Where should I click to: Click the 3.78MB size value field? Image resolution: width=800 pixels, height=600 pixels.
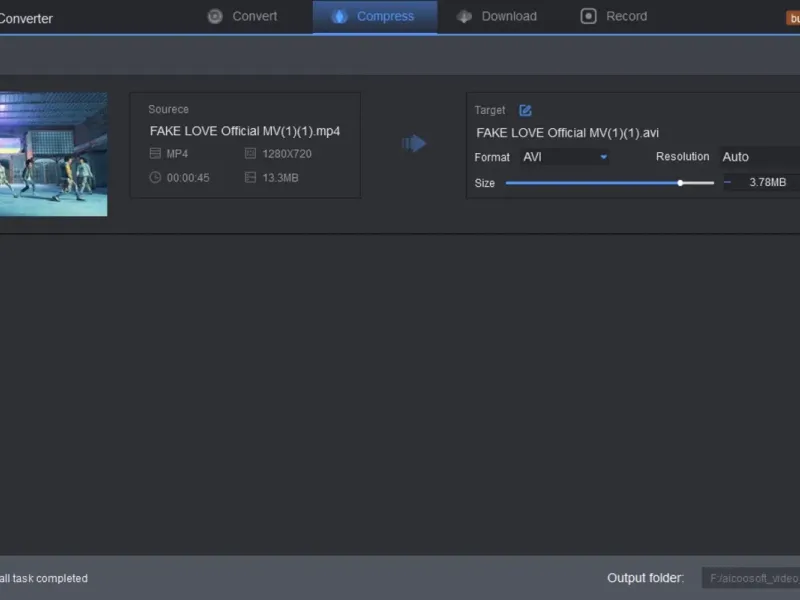tap(767, 182)
